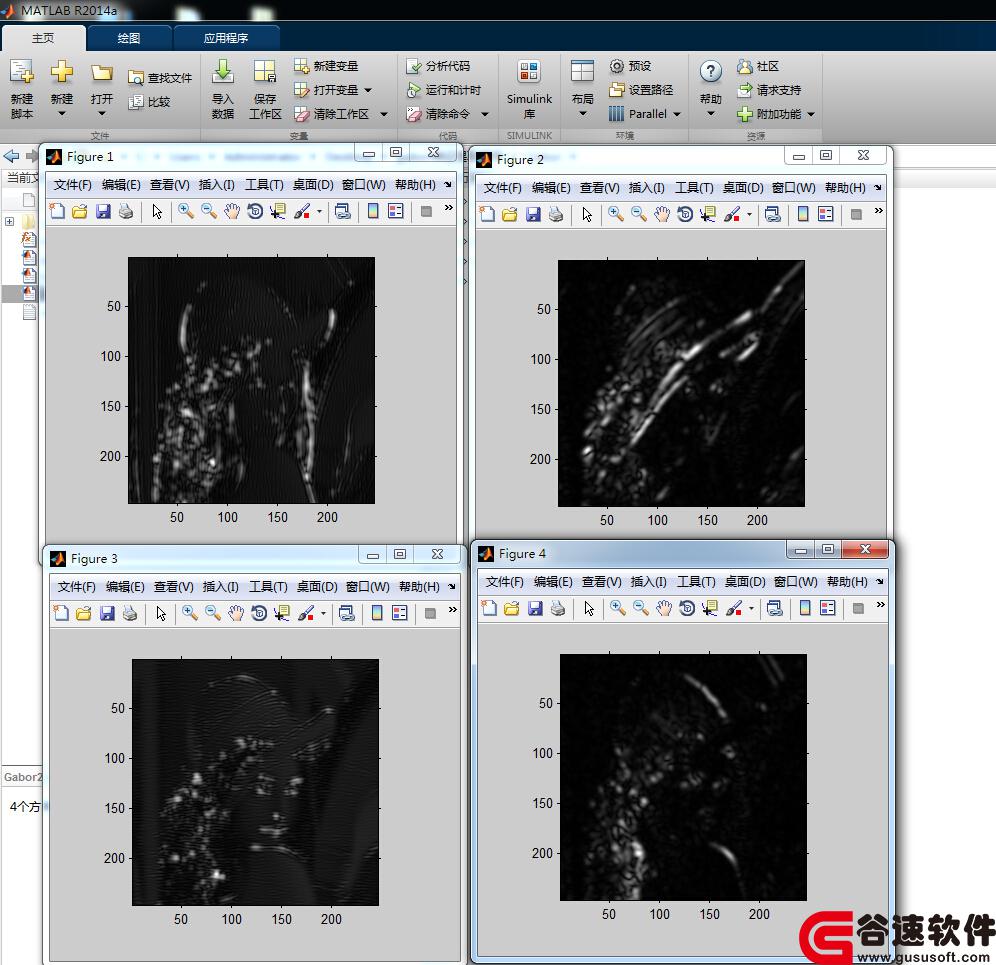The width and height of the screenshot is (996, 965).
Task: Click the New Figure icon in Figure 1
Action: click(57, 211)
